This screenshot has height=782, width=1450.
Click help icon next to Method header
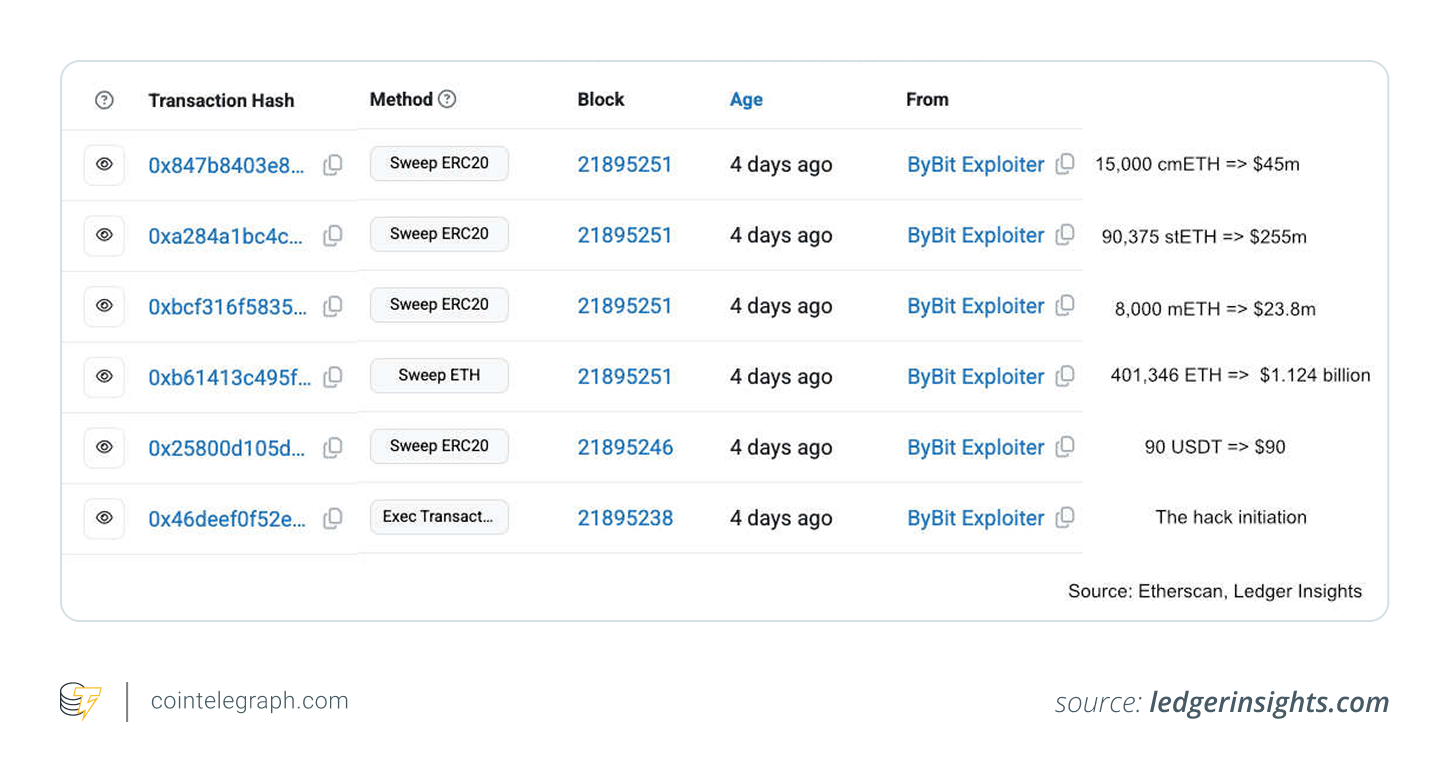click(447, 99)
